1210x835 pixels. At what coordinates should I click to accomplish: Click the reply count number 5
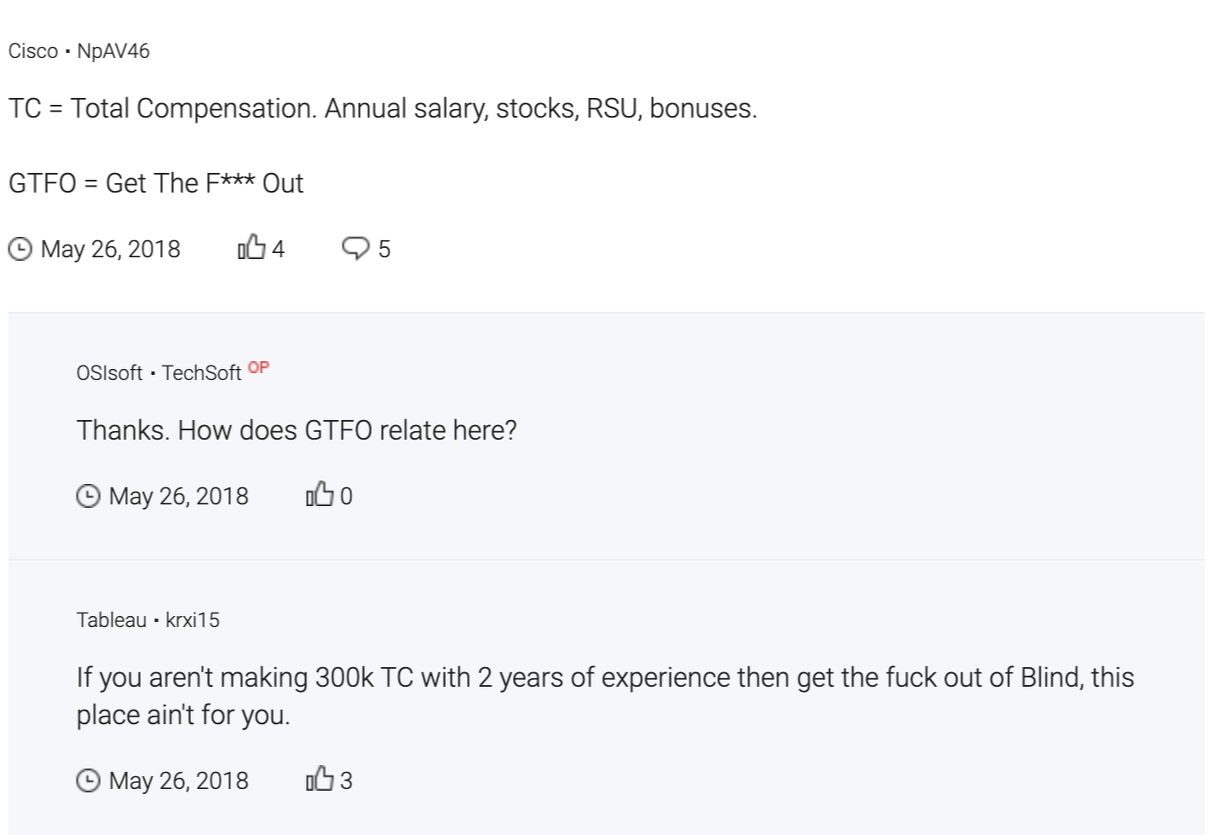(x=384, y=250)
